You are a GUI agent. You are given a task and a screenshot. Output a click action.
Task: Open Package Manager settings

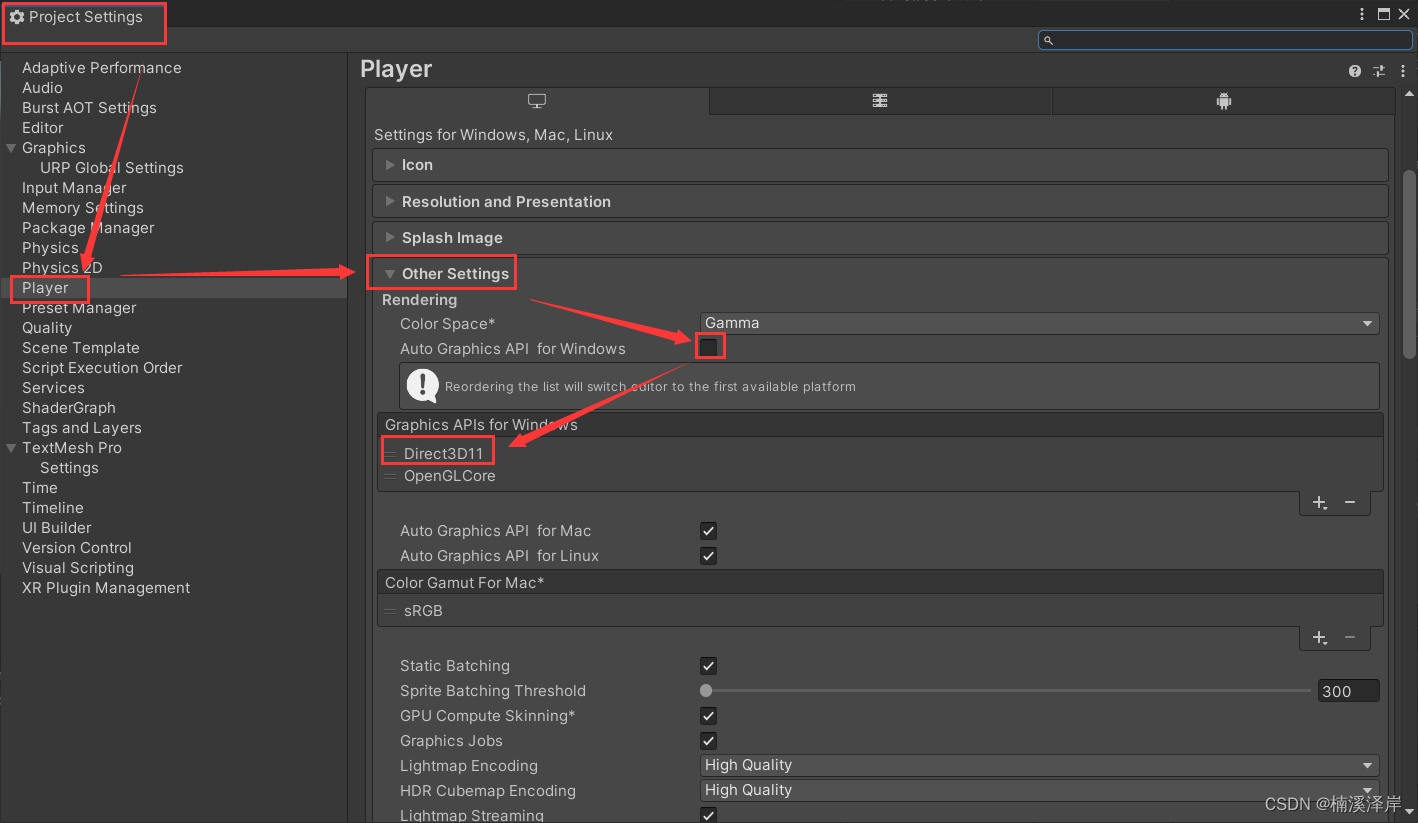(88, 228)
